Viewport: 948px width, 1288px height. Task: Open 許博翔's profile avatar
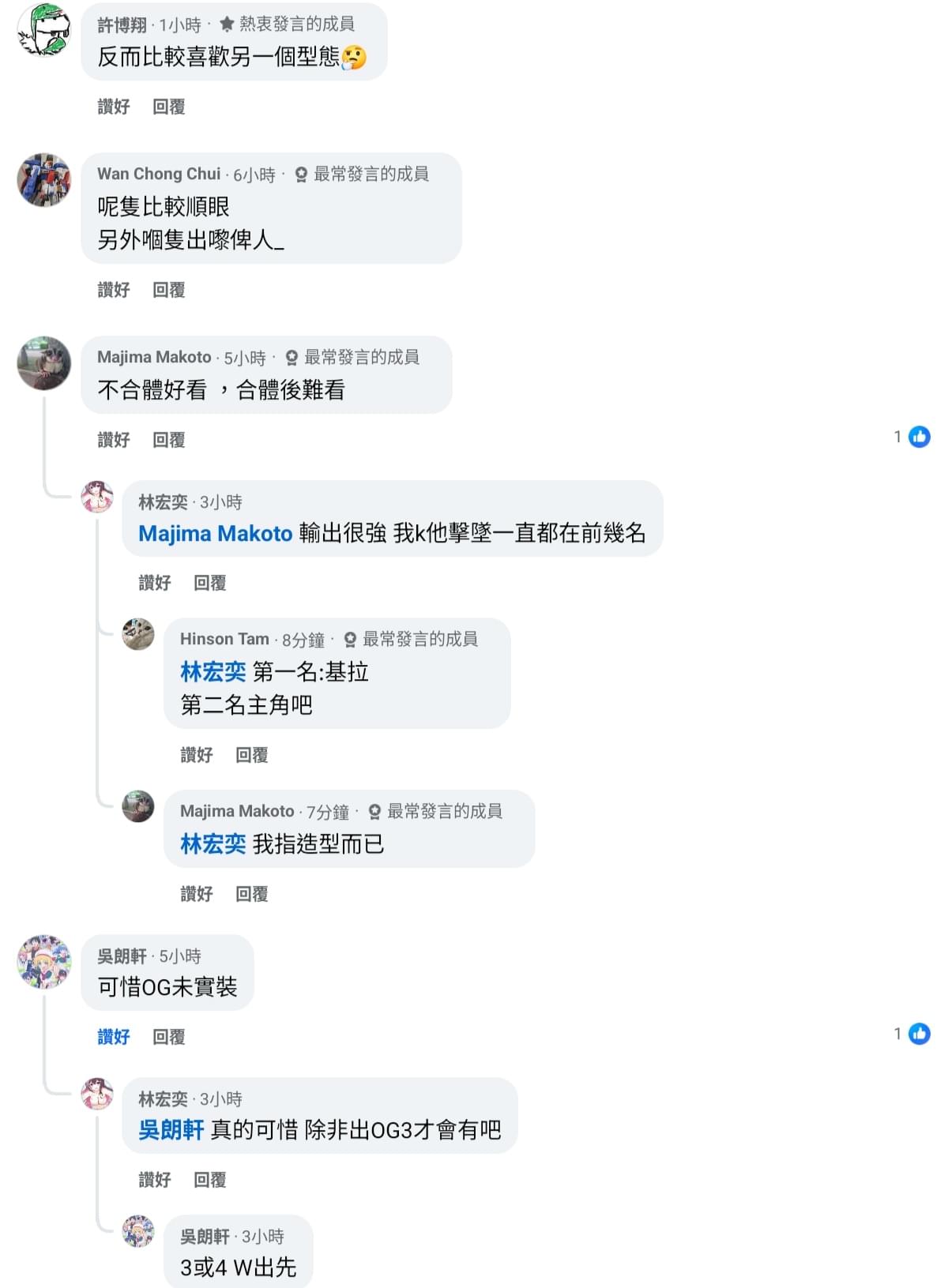[44, 30]
